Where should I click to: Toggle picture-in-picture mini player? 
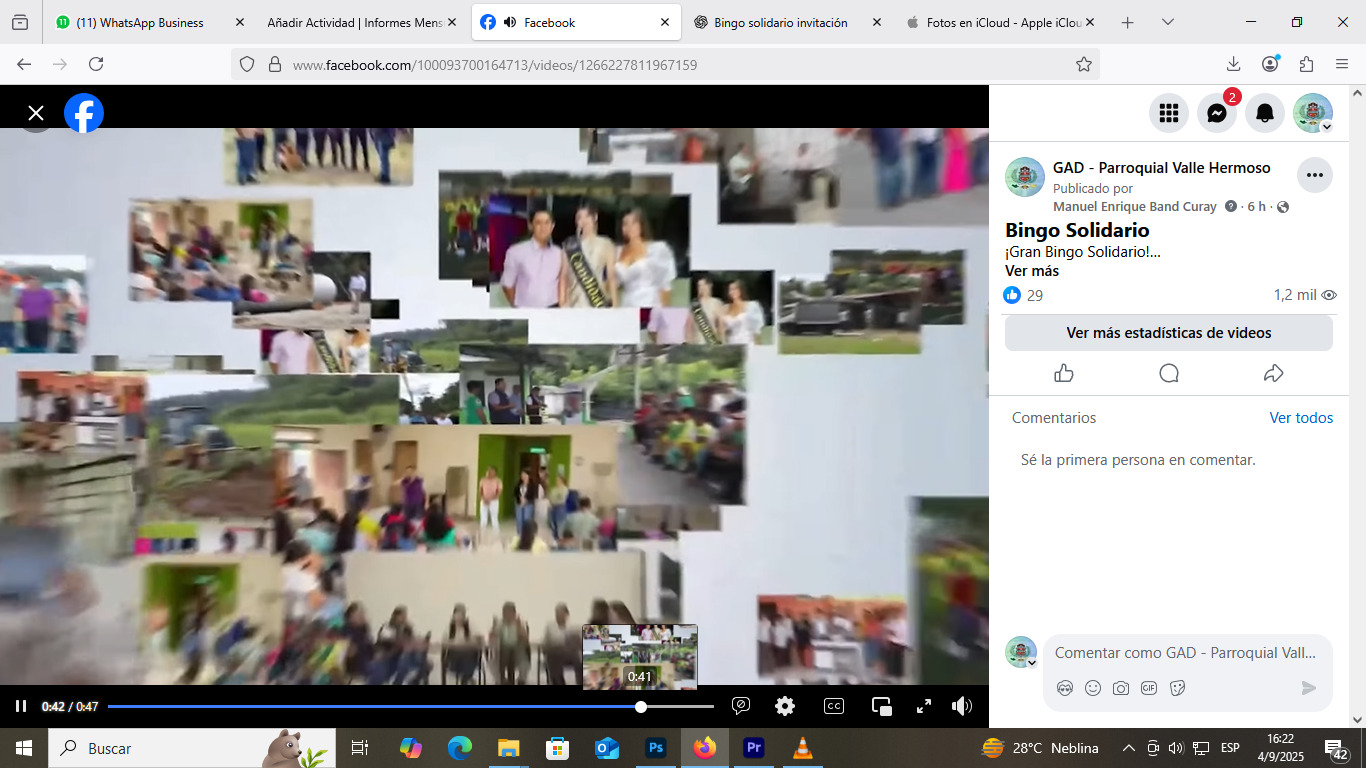[x=881, y=706]
